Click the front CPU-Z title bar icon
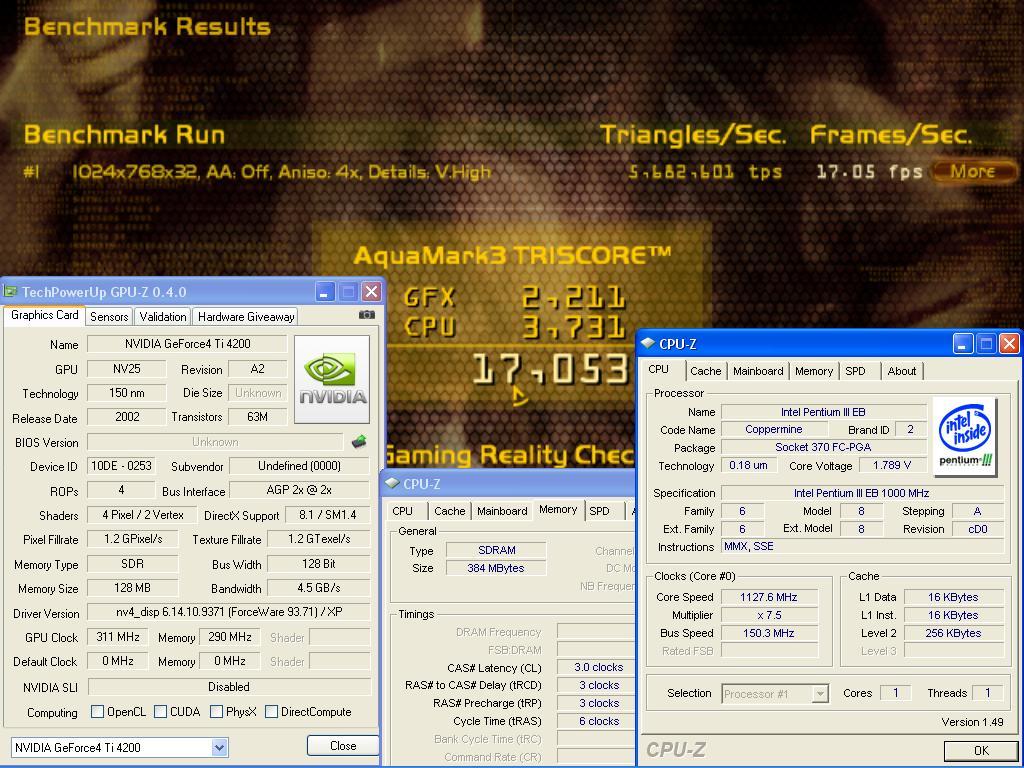Screen dimensions: 1024x768 tap(648, 343)
